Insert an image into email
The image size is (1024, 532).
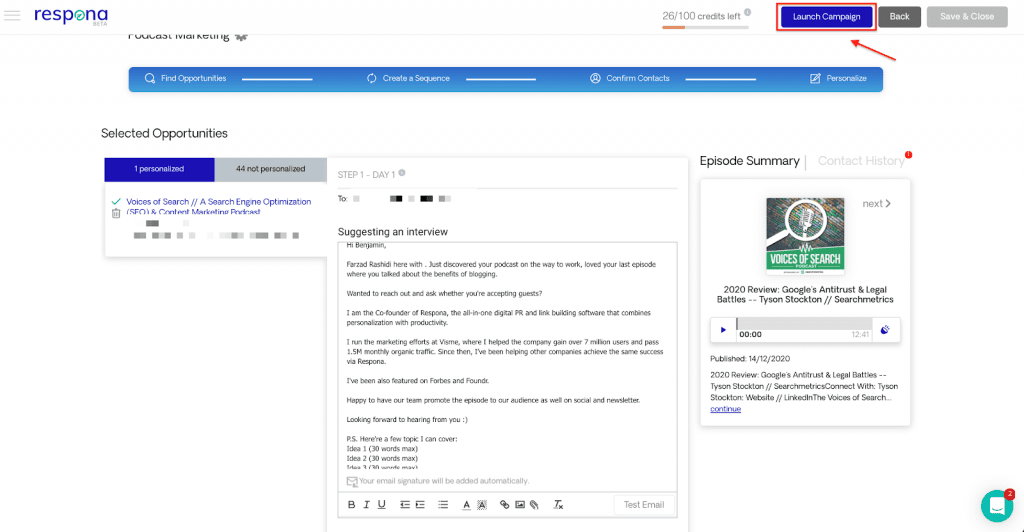tap(520, 505)
